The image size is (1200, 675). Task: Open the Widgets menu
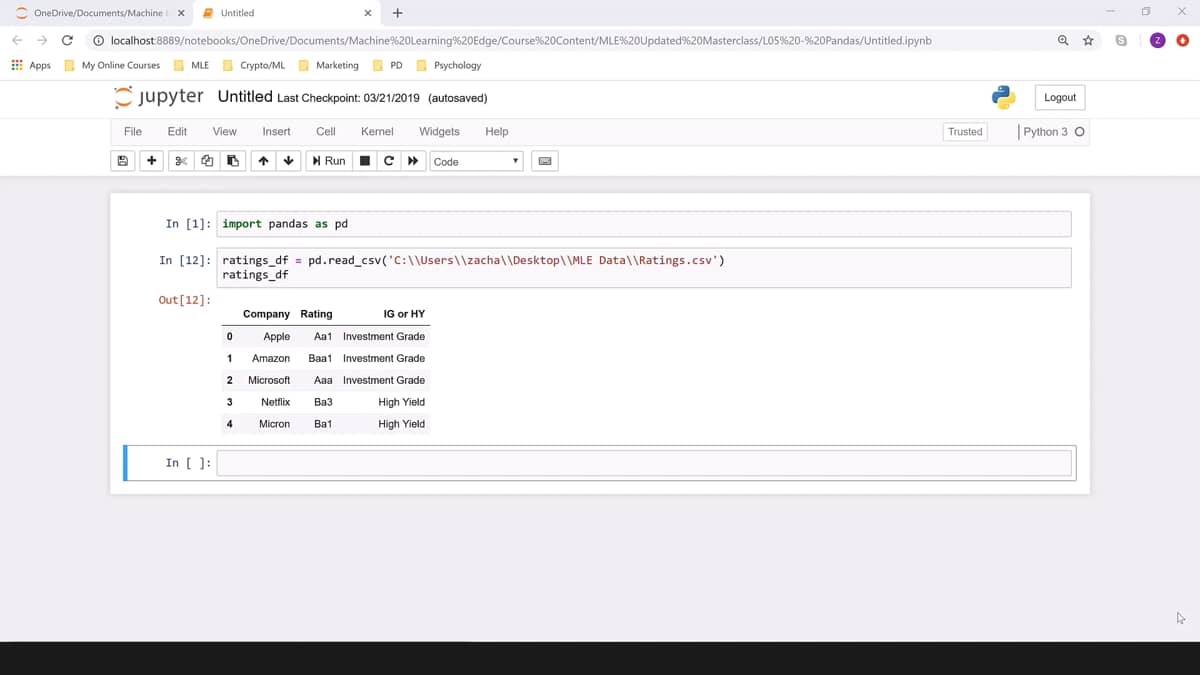point(439,131)
